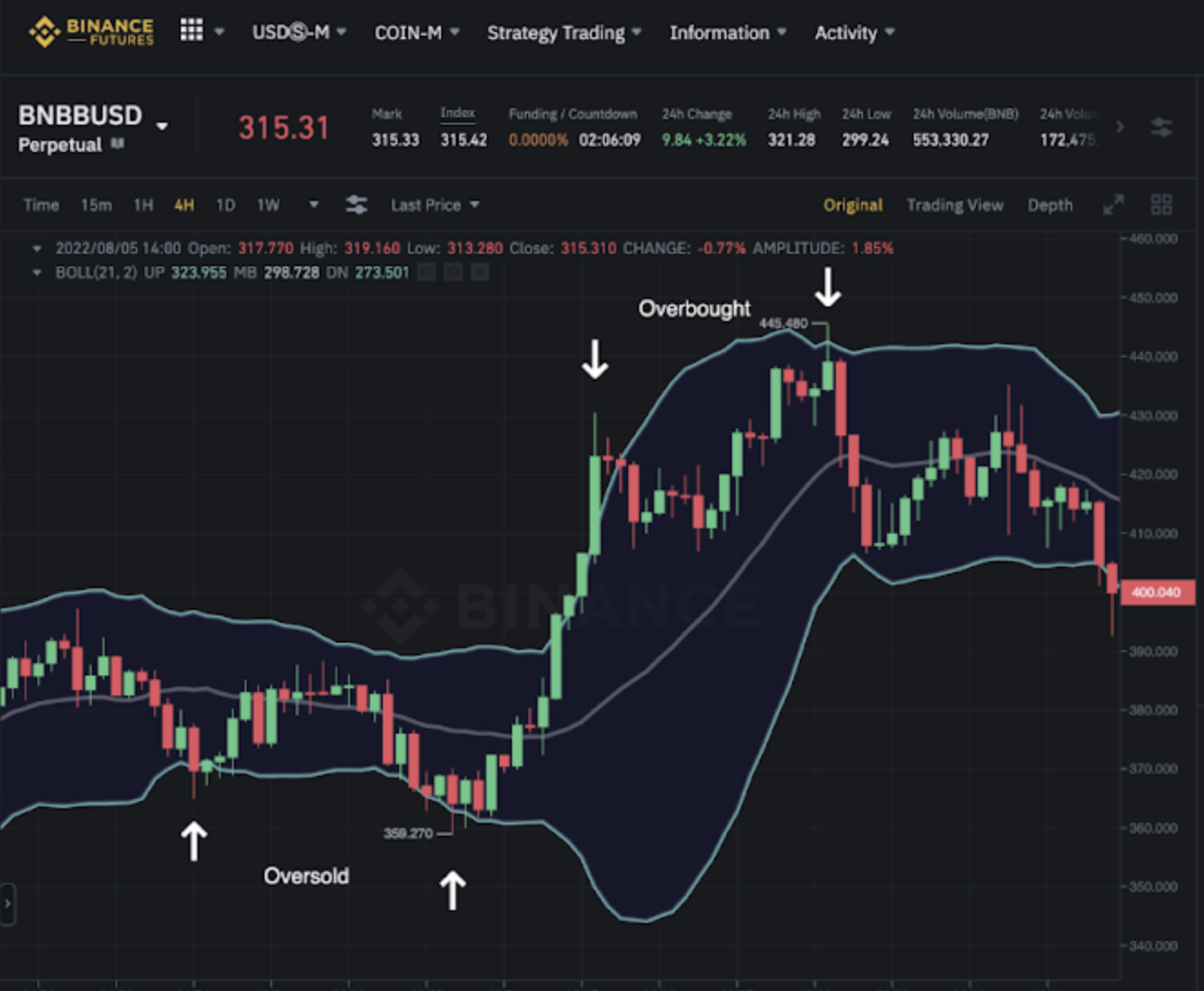The image size is (1204, 991).
Task: Select the 1D interval
Action: [x=226, y=205]
